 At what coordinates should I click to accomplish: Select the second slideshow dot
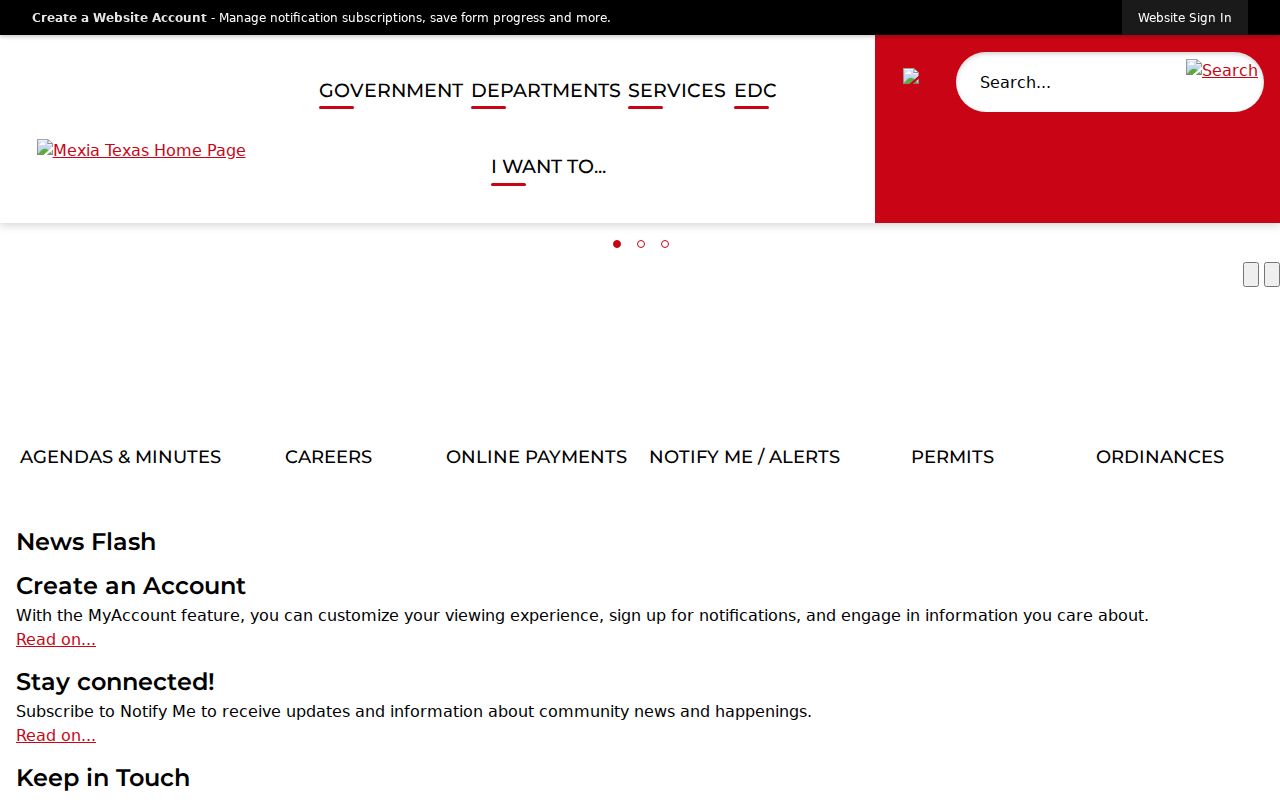pos(641,244)
